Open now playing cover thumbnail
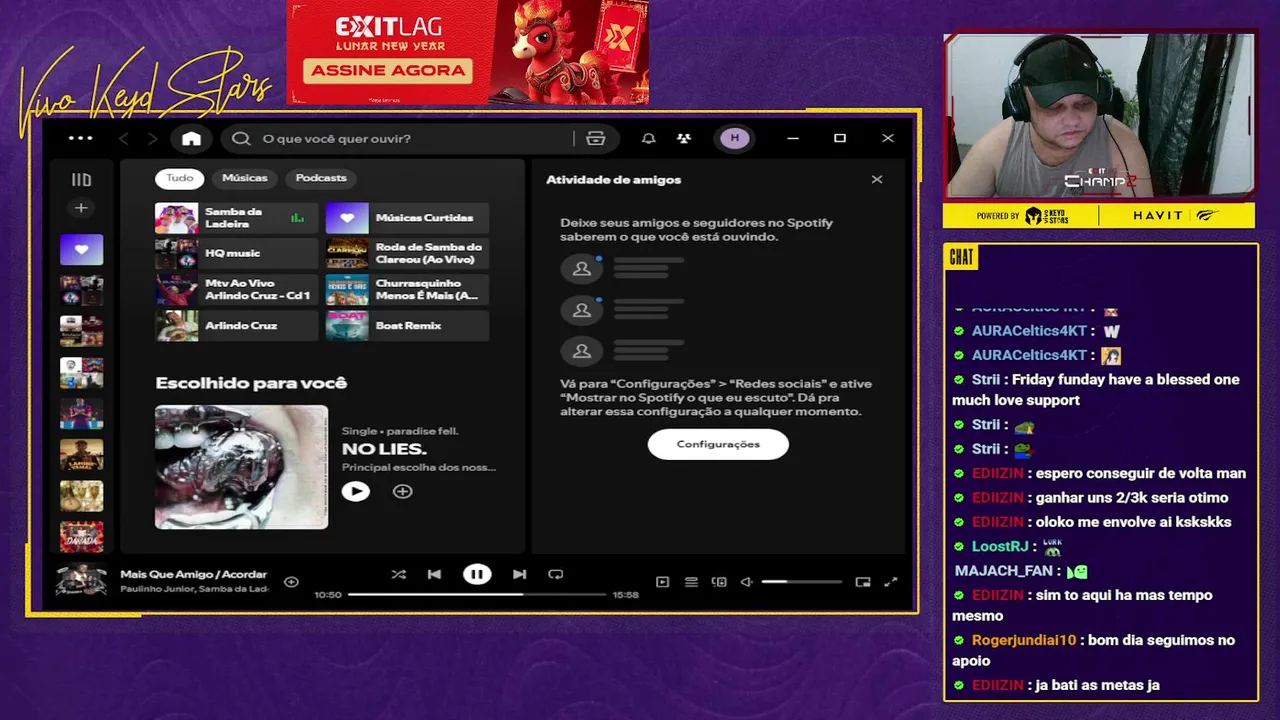 [81, 580]
